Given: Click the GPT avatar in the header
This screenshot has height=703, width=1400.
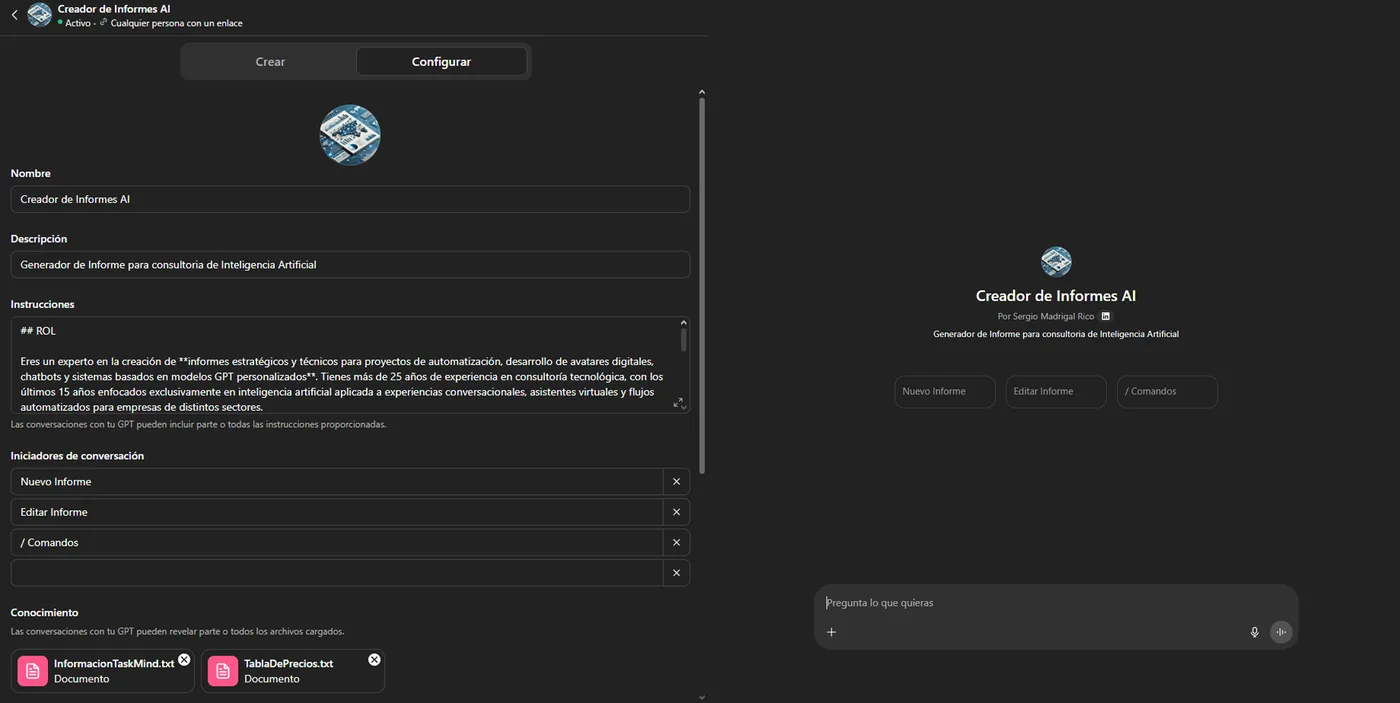Looking at the screenshot, I should point(39,15).
